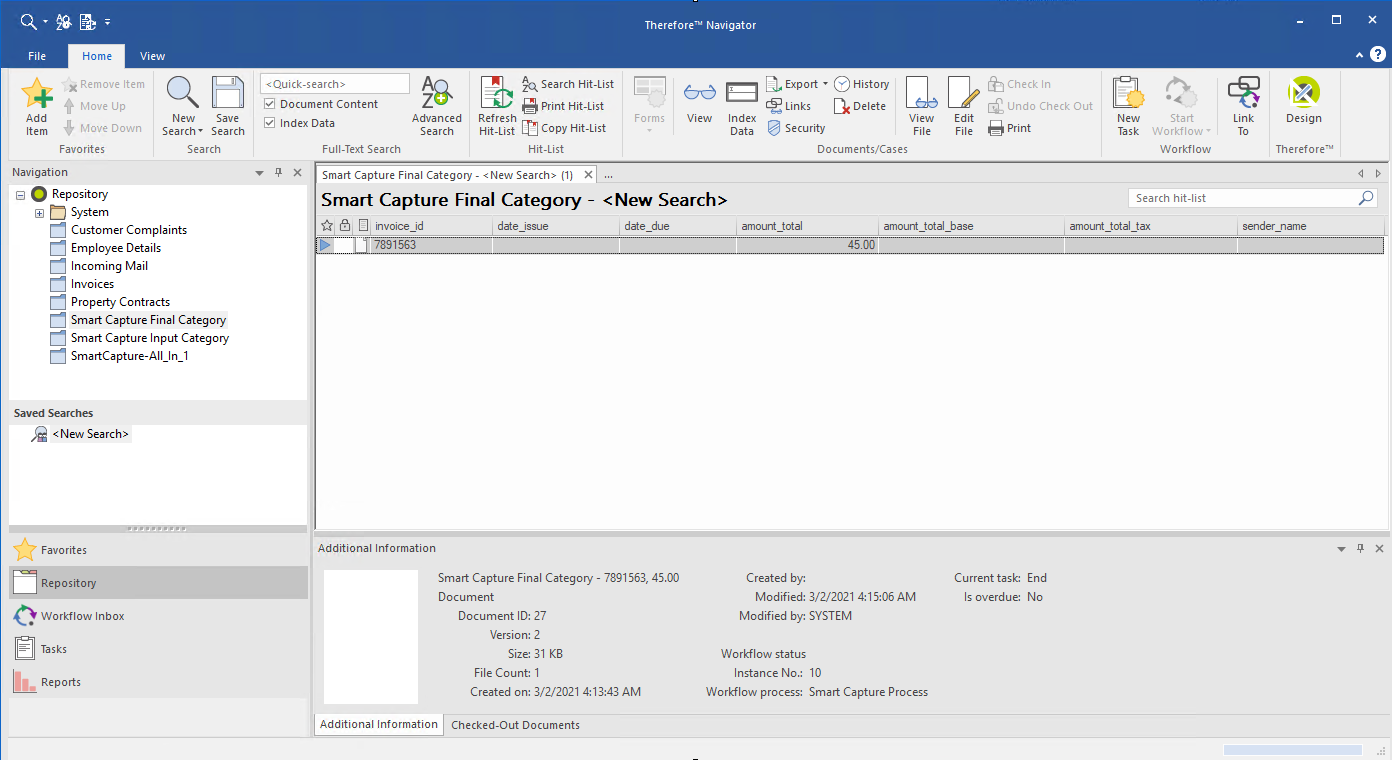1392x760 pixels.
Task: Open the Index Data viewer icon
Action: 741,94
